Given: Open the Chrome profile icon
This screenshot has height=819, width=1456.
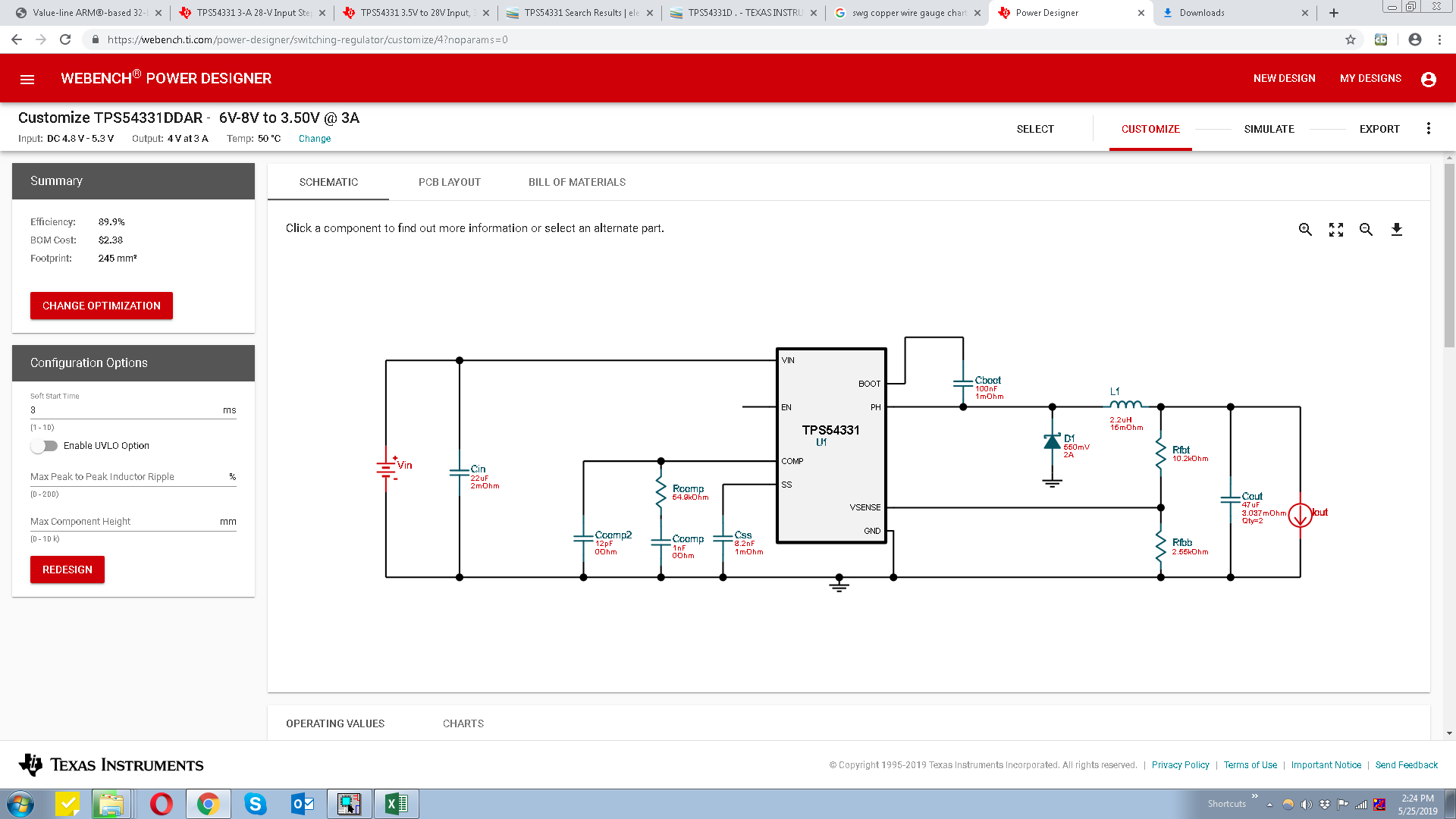Looking at the screenshot, I should pos(1415,39).
